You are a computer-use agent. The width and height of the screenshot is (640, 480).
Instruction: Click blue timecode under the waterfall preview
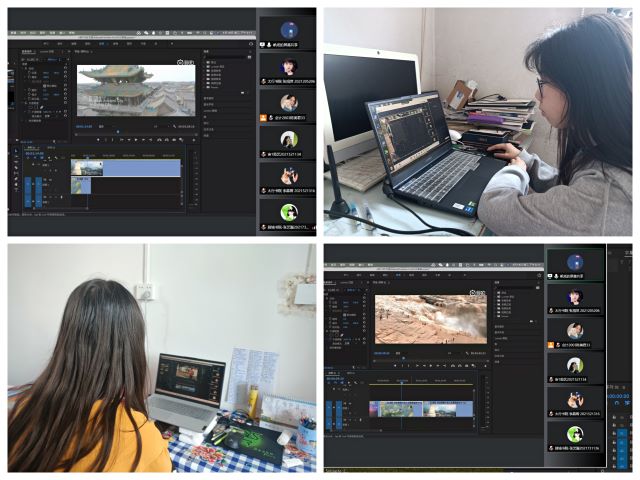382,353
